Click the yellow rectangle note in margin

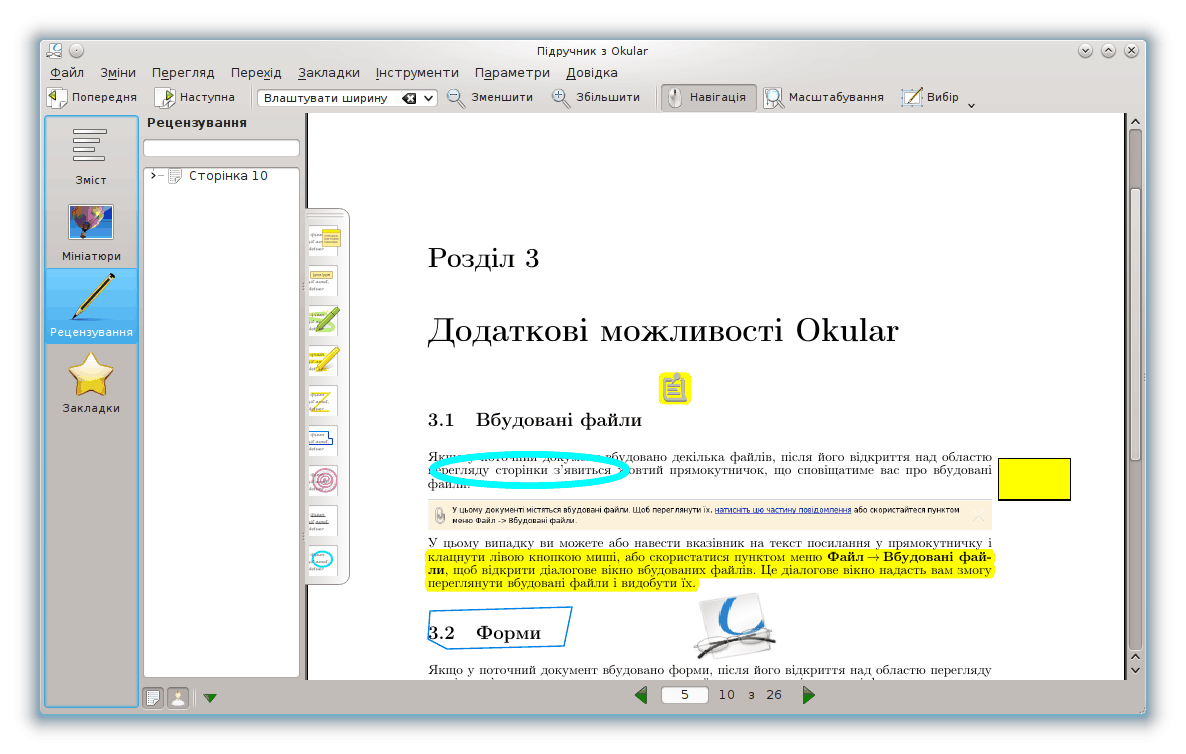[1034, 479]
